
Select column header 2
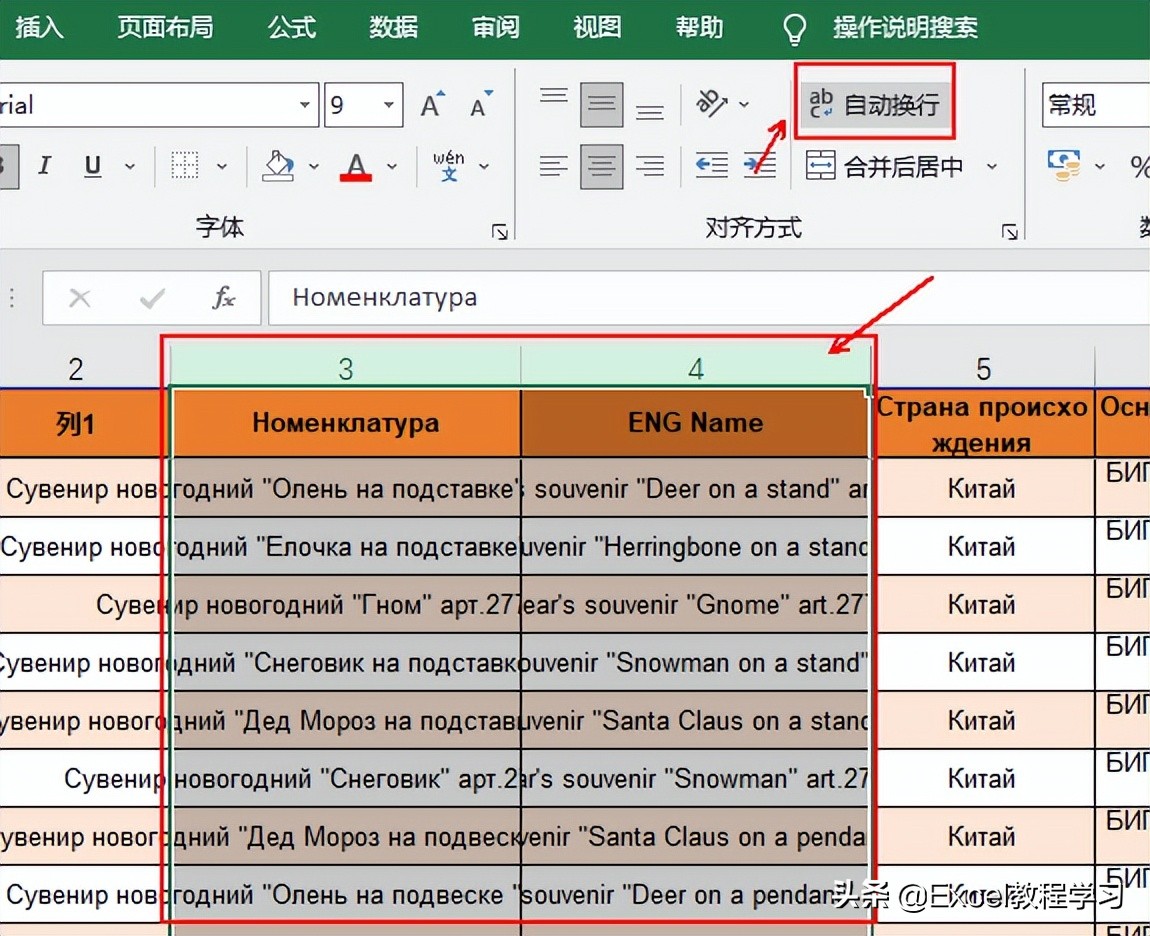coord(76,368)
